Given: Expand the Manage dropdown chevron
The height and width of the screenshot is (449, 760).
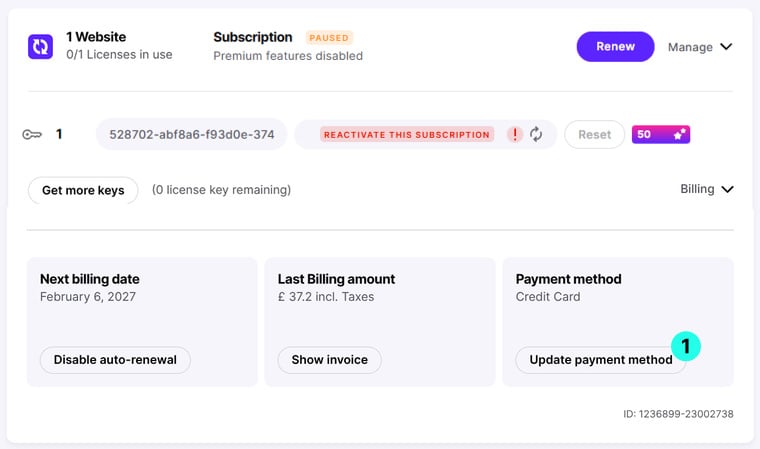Looking at the screenshot, I should (x=726, y=47).
